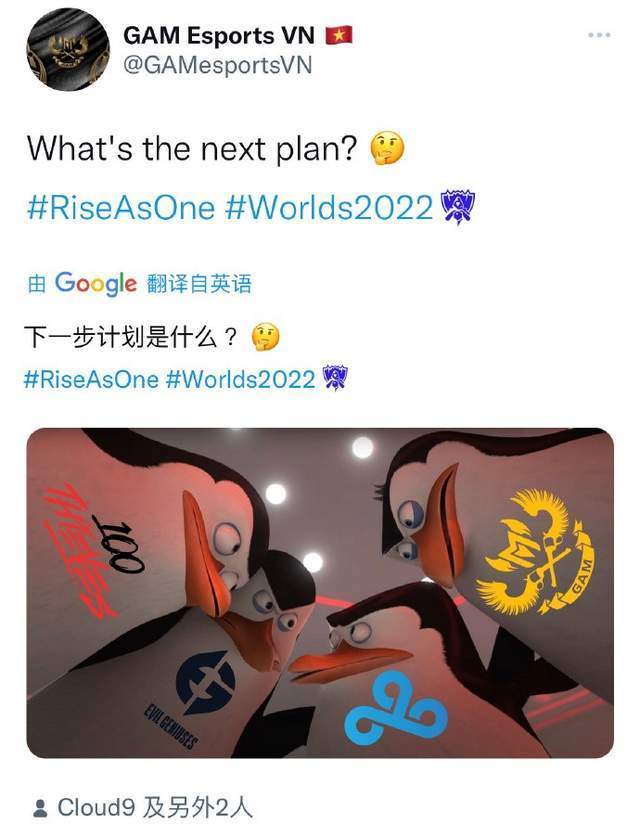Viewport: 640px width, 836px height.
Task: Click the GAM Esports VN display name
Action: coord(219,36)
